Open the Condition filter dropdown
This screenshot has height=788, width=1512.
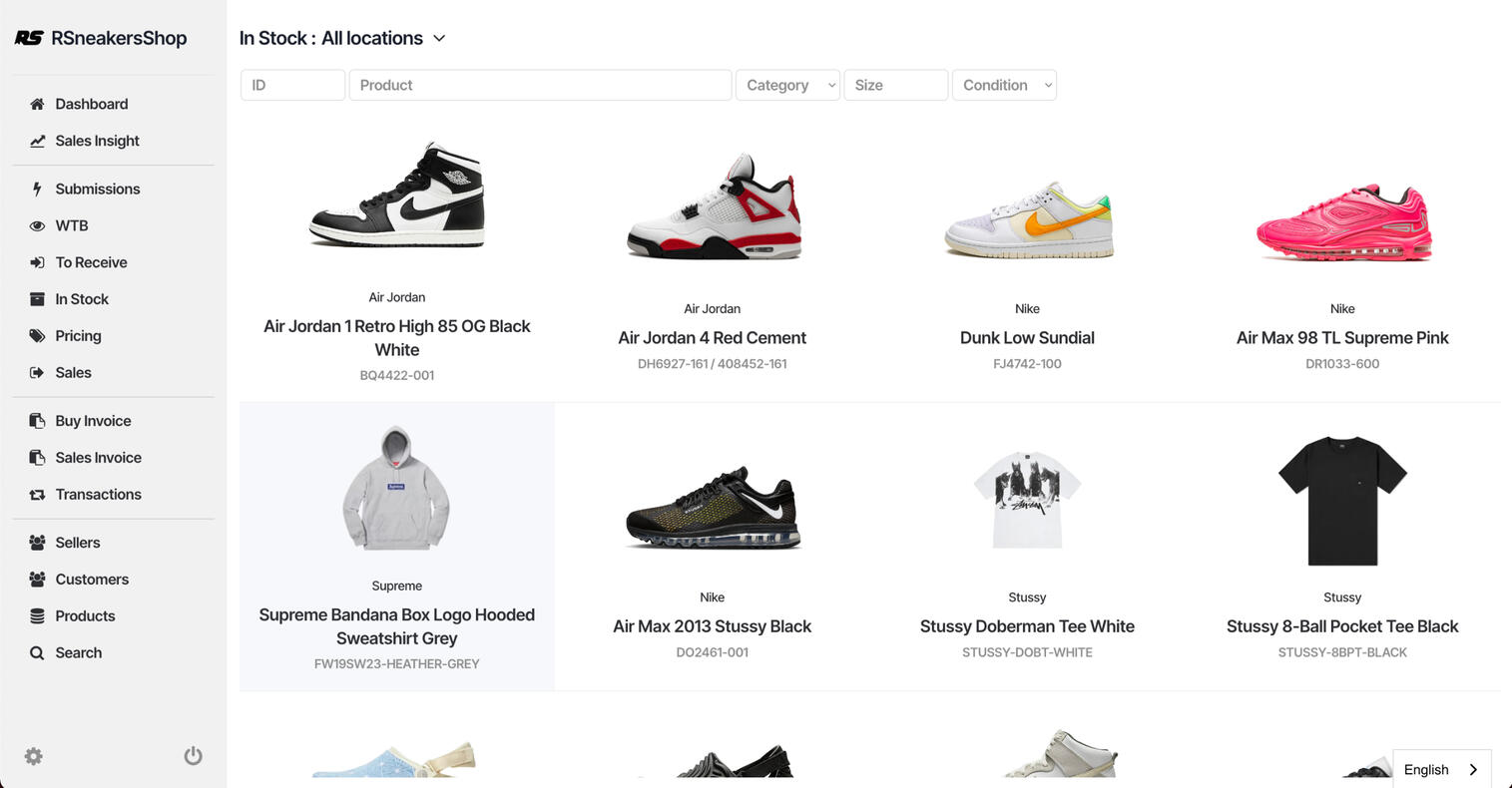1004,85
